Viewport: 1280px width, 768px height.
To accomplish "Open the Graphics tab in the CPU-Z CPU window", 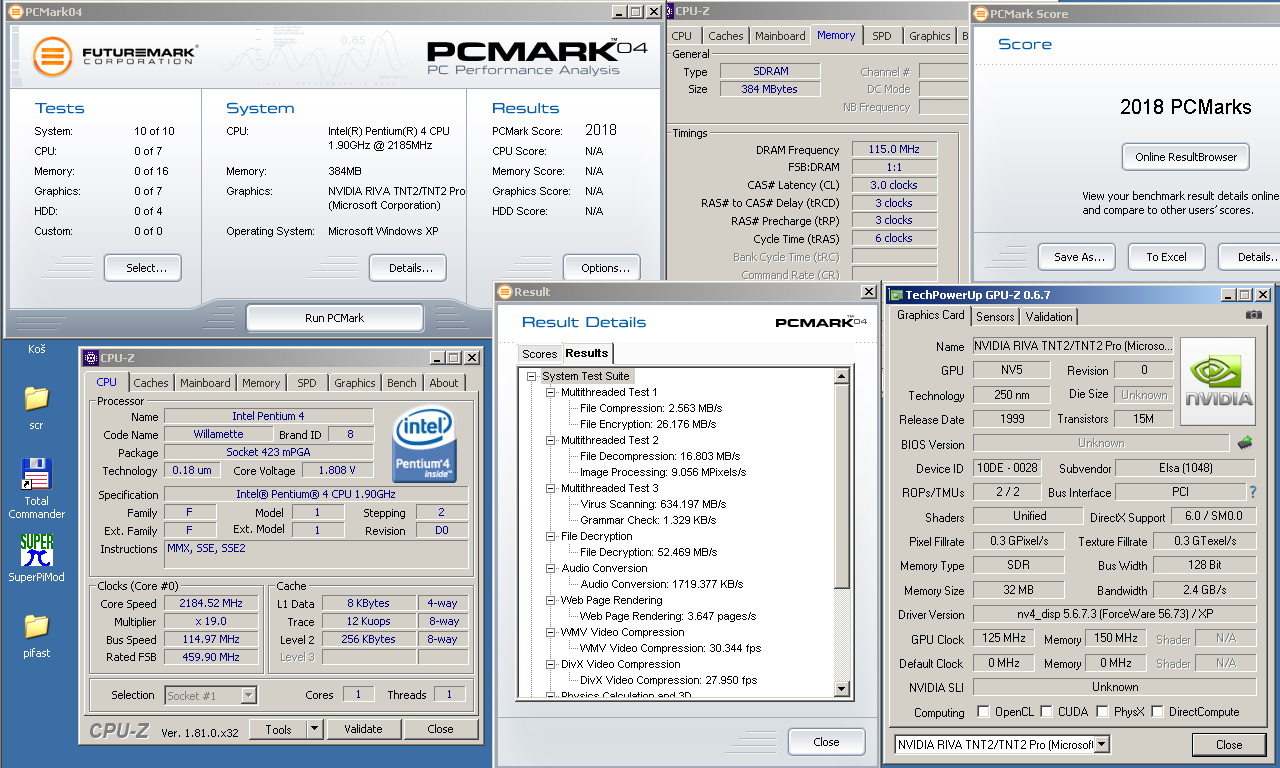I will coord(354,383).
